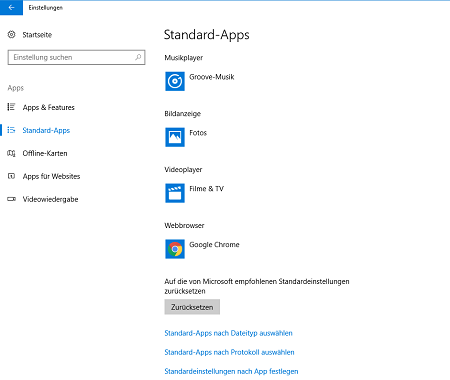Click the back arrow button

[x=11, y=7]
